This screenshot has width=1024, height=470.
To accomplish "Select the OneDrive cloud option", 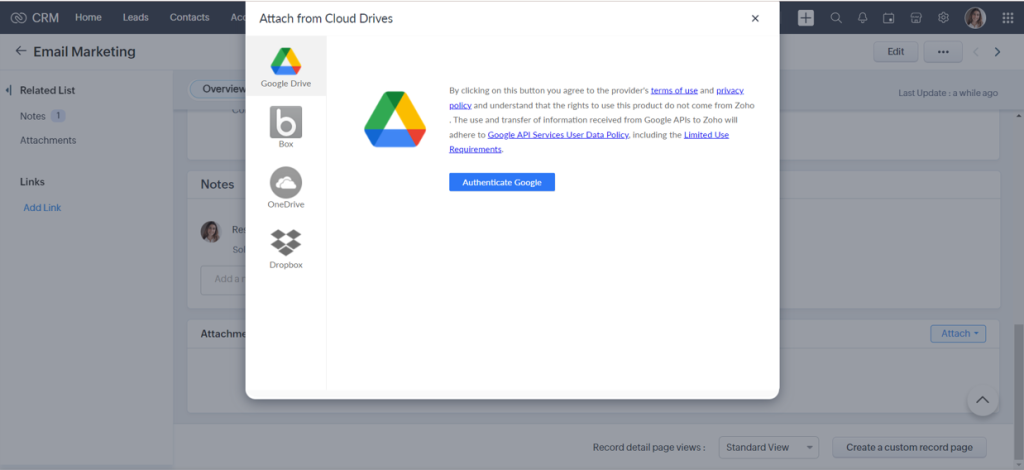I will [x=285, y=188].
